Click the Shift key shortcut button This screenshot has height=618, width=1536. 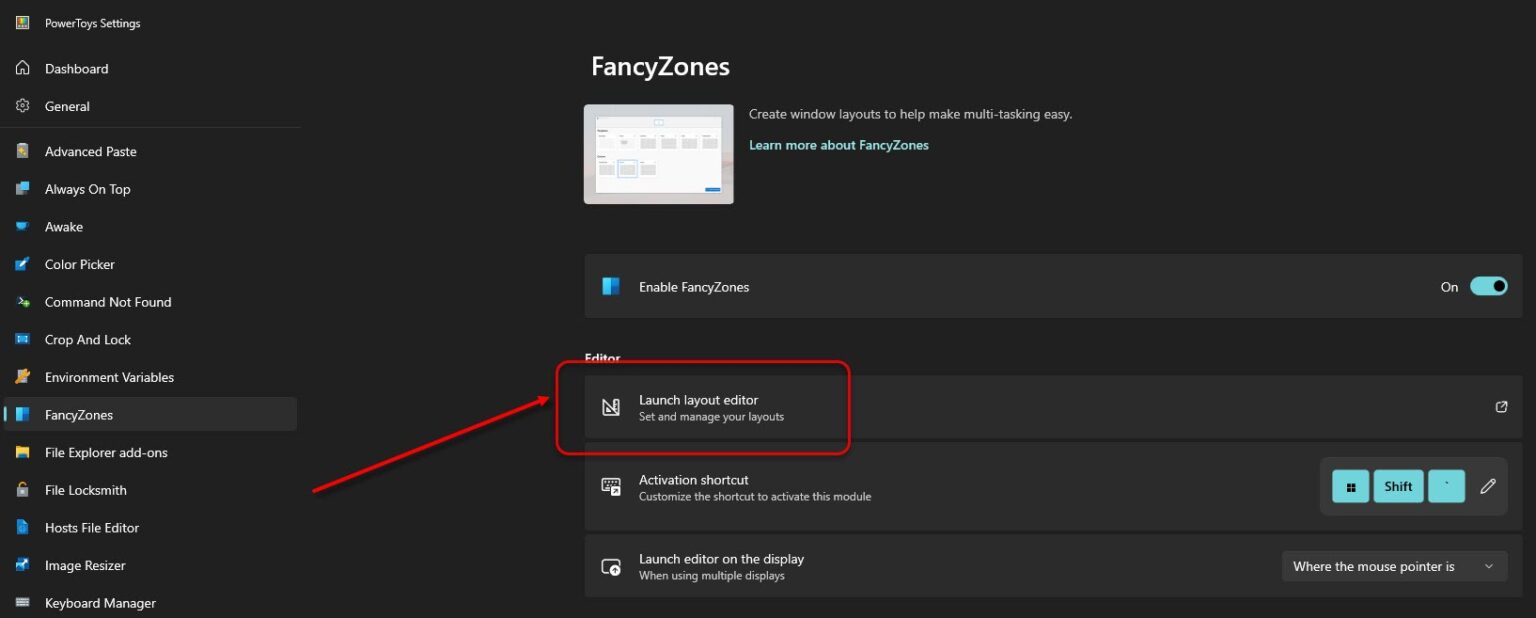click(1398, 486)
